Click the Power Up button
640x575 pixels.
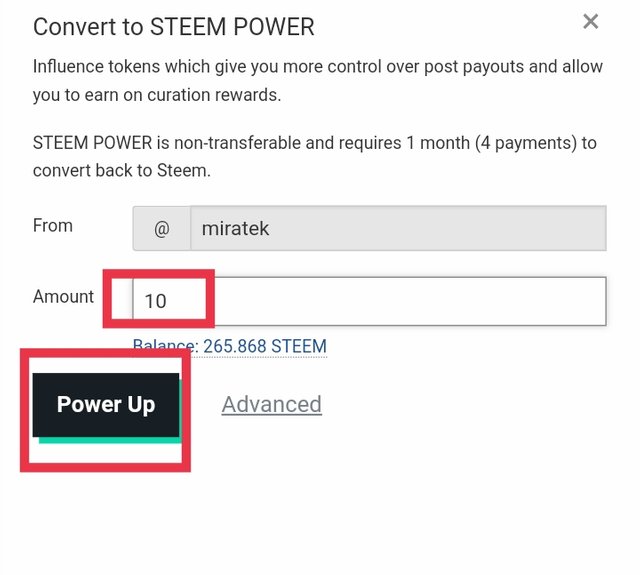pos(106,405)
